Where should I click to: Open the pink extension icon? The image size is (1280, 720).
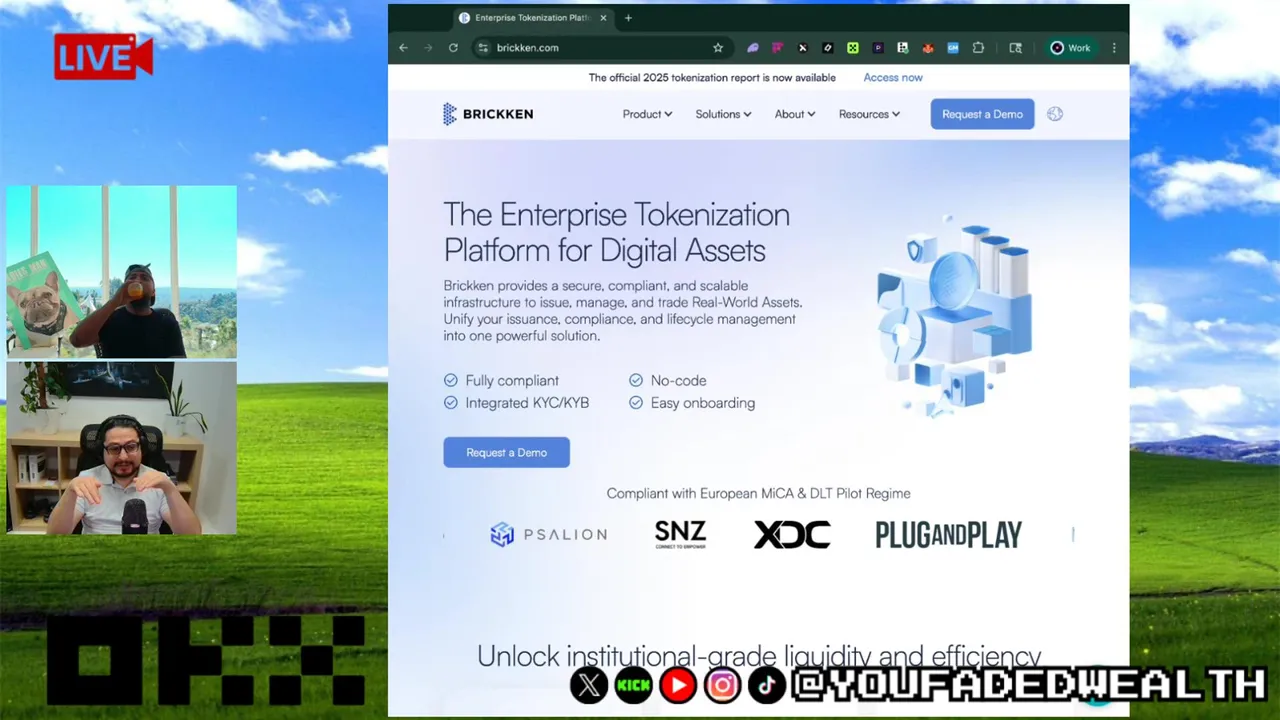[x=777, y=48]
